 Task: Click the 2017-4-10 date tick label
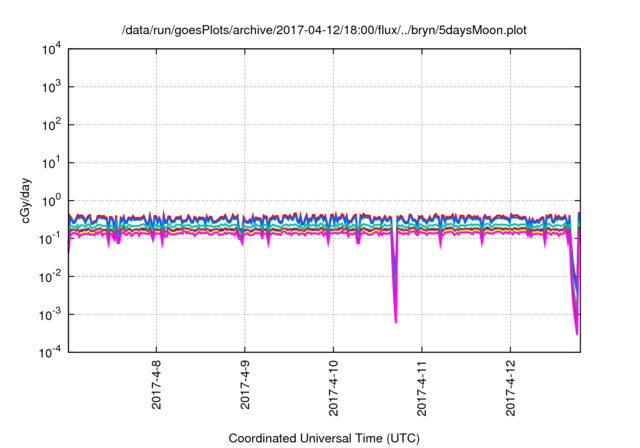click(333, 388)
